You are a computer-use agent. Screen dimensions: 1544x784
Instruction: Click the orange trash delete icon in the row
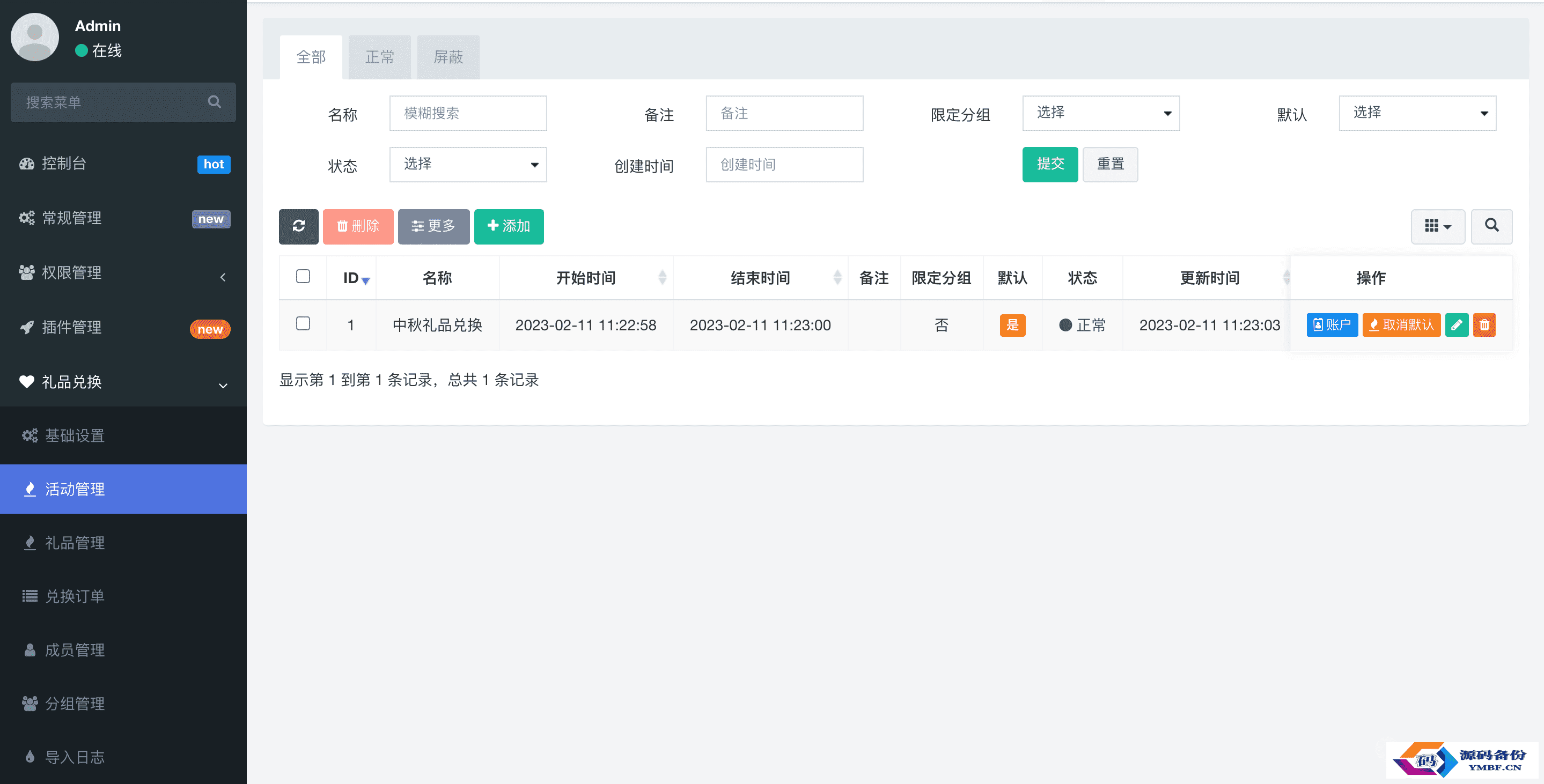click(1484, 325)
